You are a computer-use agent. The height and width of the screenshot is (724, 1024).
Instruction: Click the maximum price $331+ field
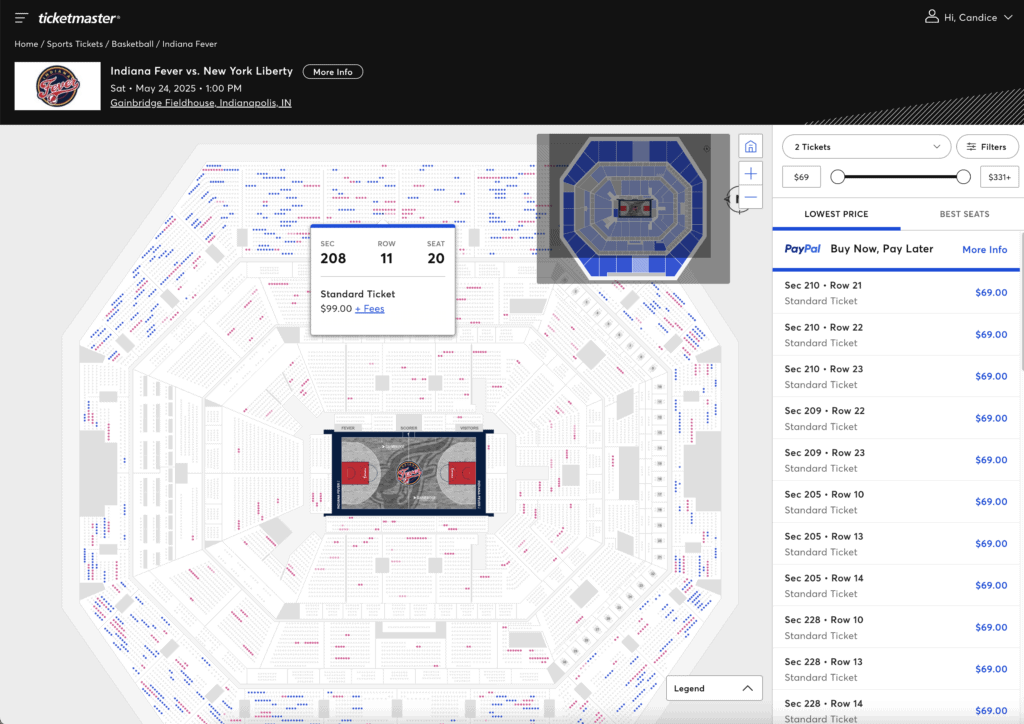click(x=999, y=177)
